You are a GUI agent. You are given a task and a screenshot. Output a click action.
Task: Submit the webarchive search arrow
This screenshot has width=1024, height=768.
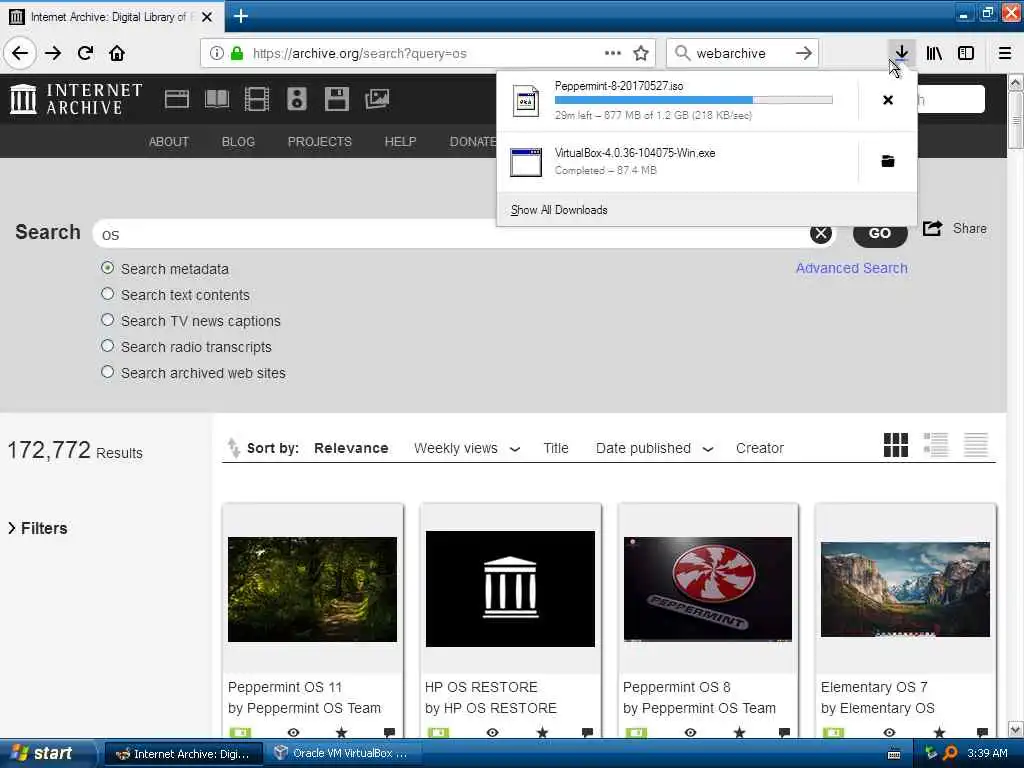pos(804,53)
